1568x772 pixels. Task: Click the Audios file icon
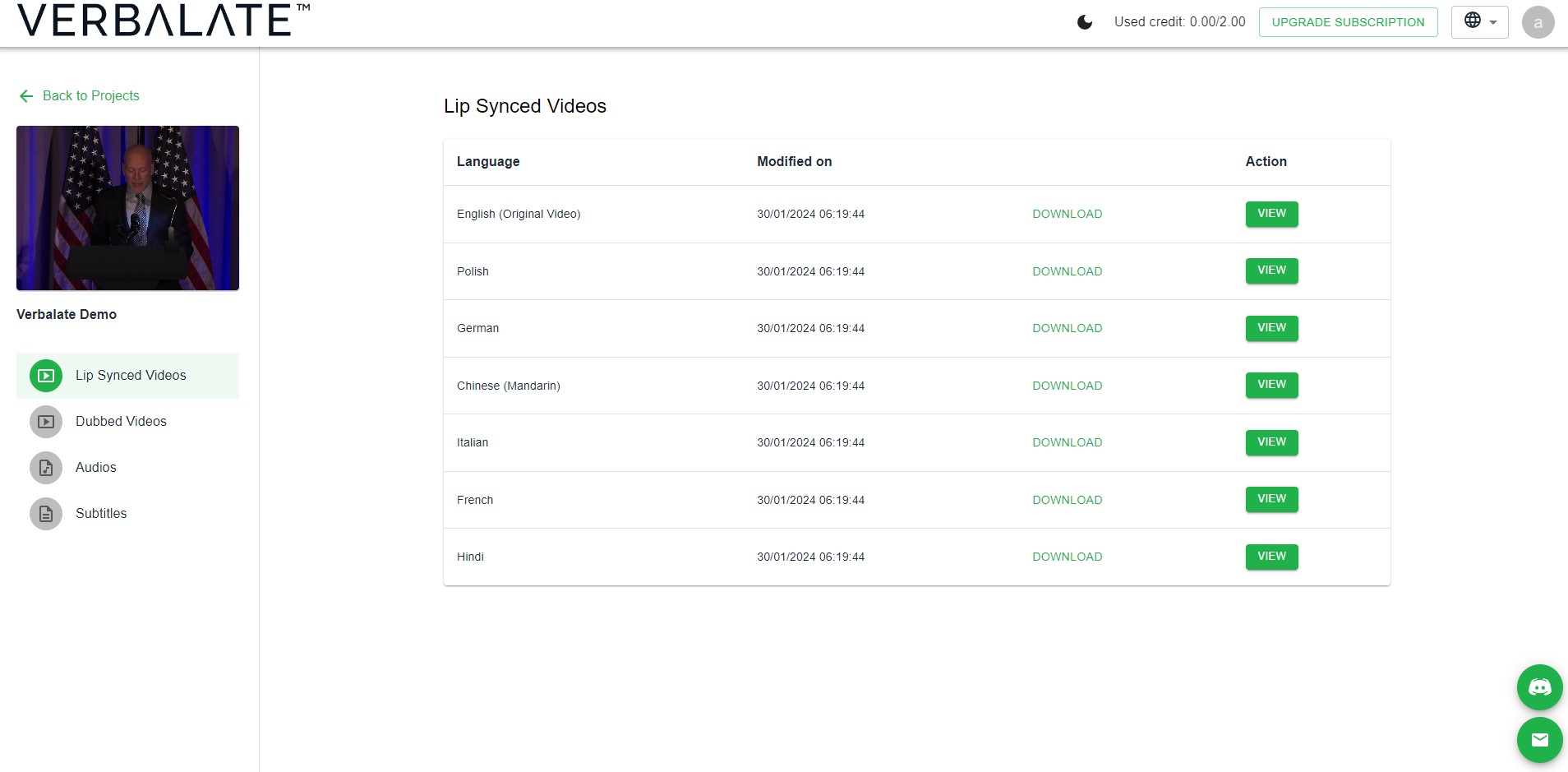[x=46, y=468]
